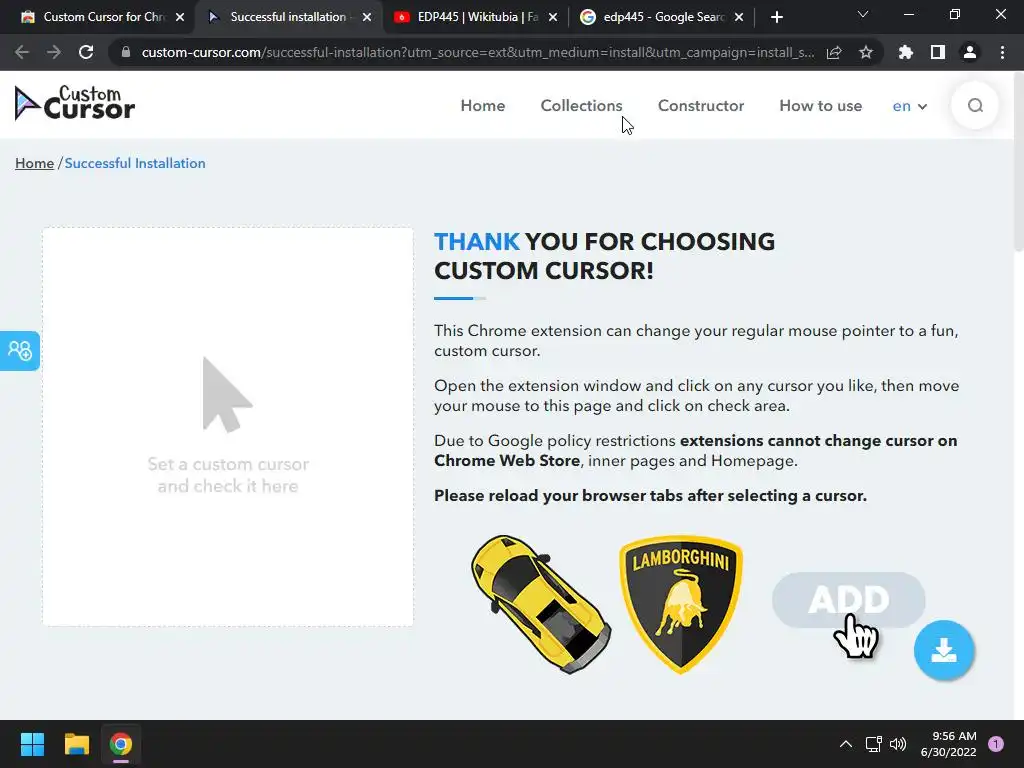This screenshot has height=768, width=1024.
Task: Bookmark this page with the star
Action: 866,52
